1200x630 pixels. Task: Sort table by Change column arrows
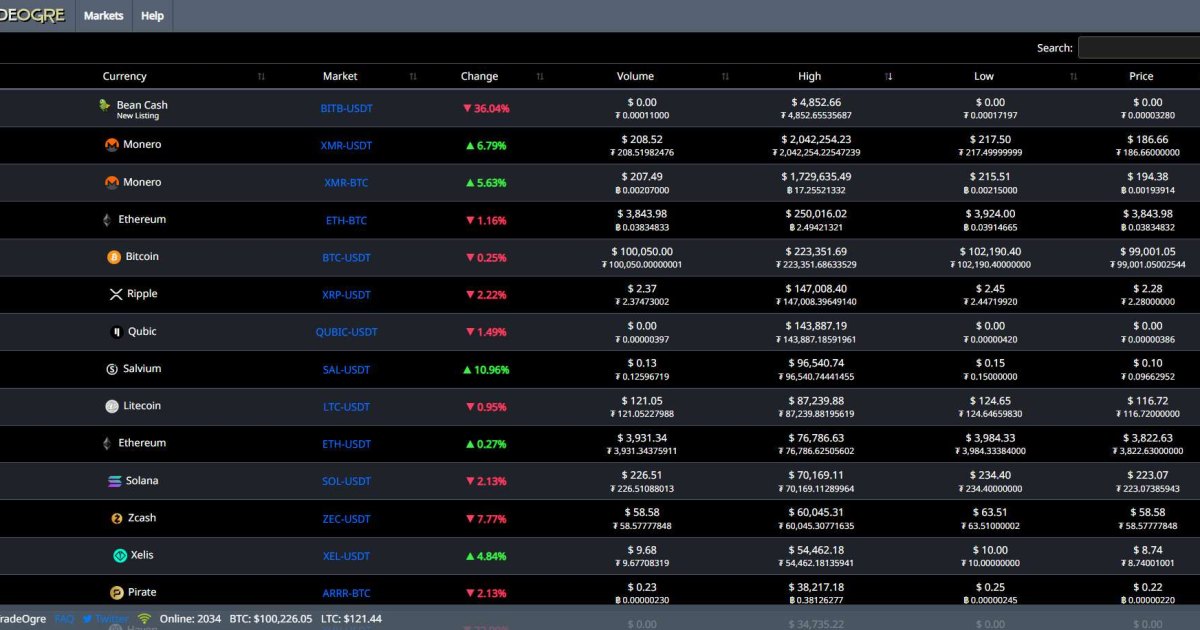point(540,77)
